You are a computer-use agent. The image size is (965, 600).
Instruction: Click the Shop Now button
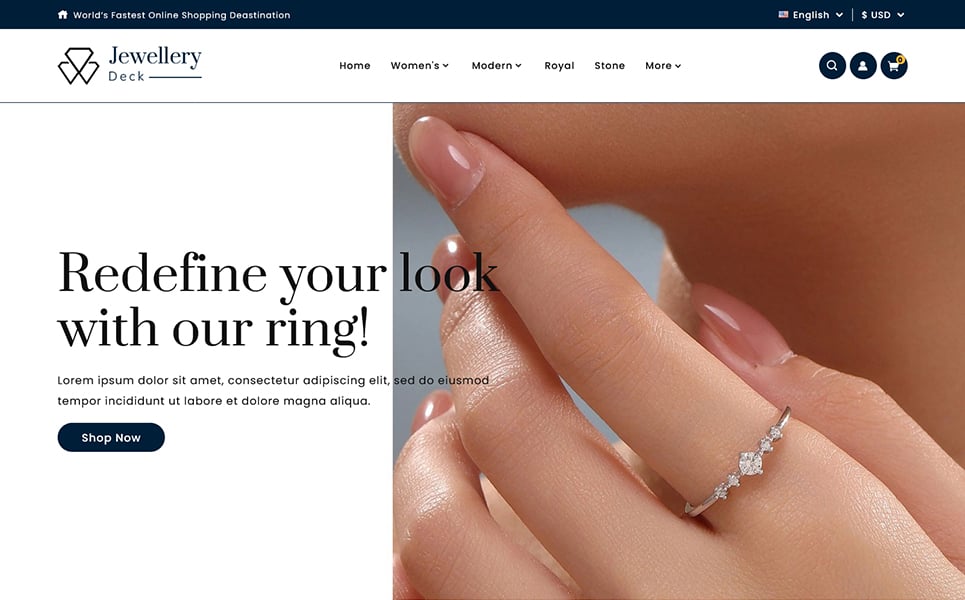coord(111,438)
